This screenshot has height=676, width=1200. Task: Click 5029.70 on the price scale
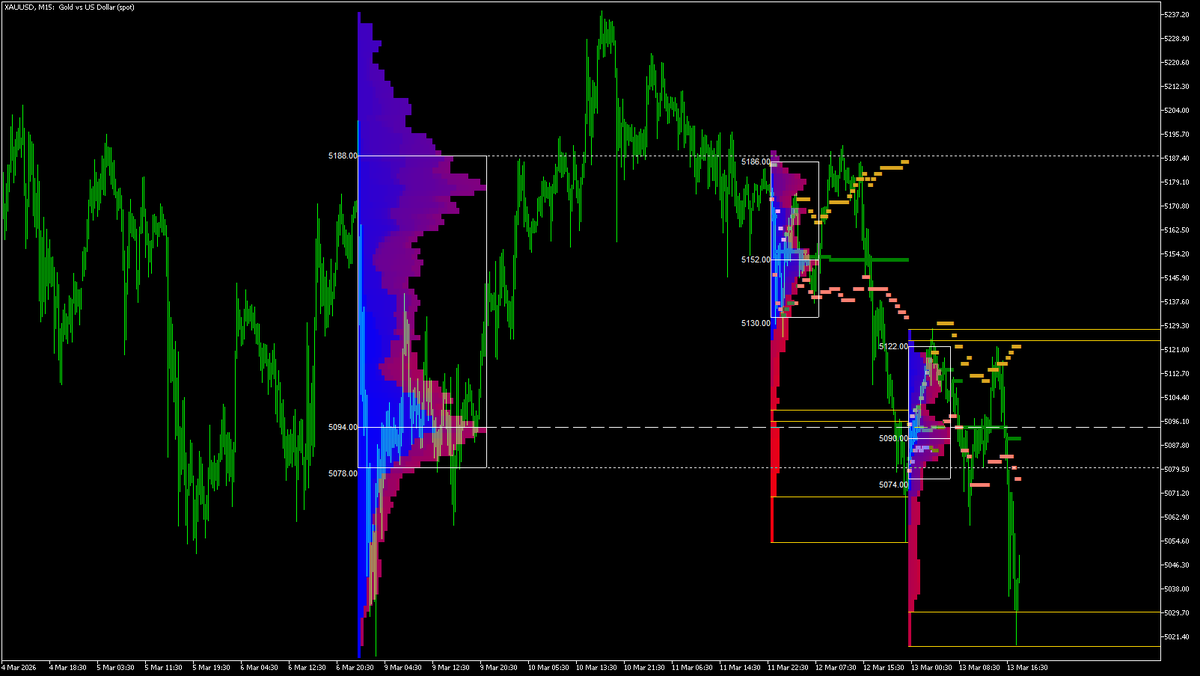click(1176, 613)
